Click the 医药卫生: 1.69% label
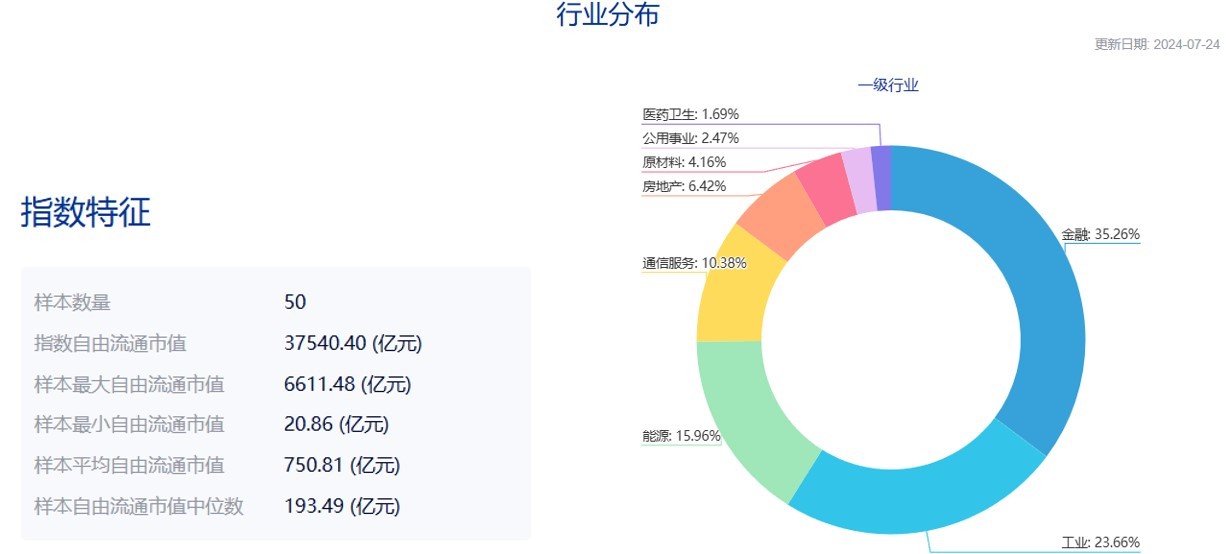1226x554 pixels. tap(691, 114)
